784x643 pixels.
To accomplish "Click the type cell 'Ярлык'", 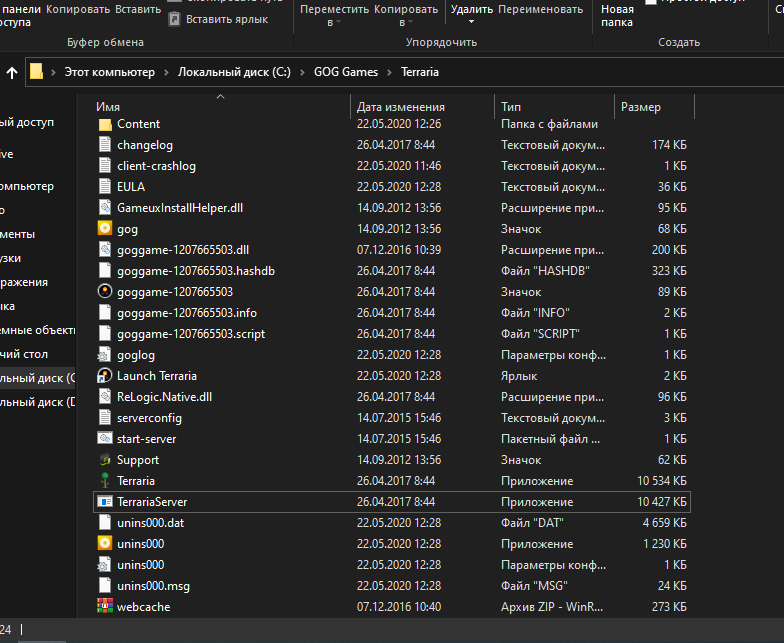I will point(519,376).
